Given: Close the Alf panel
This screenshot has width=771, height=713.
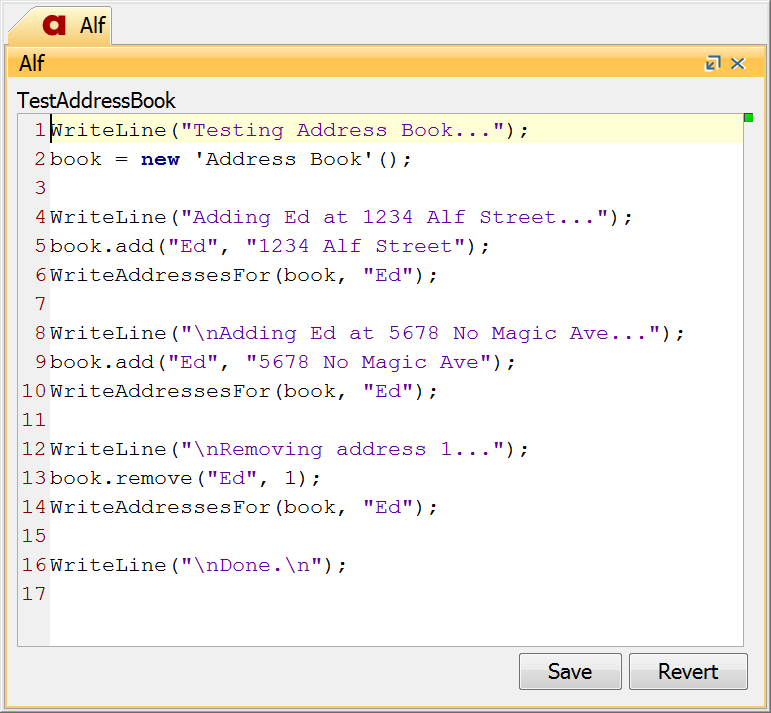Looking at the screenshot, I should [738, 64].
